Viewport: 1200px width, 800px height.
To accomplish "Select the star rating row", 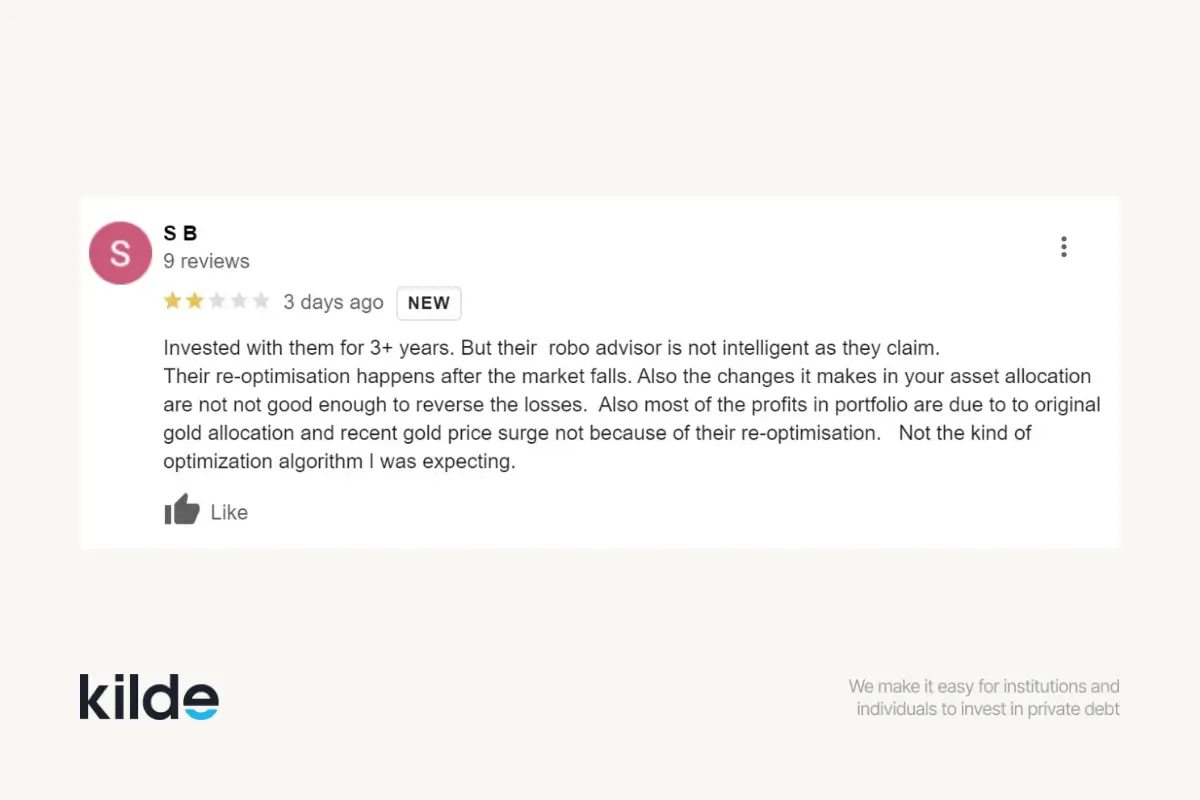I will click(x=216, y=299).
